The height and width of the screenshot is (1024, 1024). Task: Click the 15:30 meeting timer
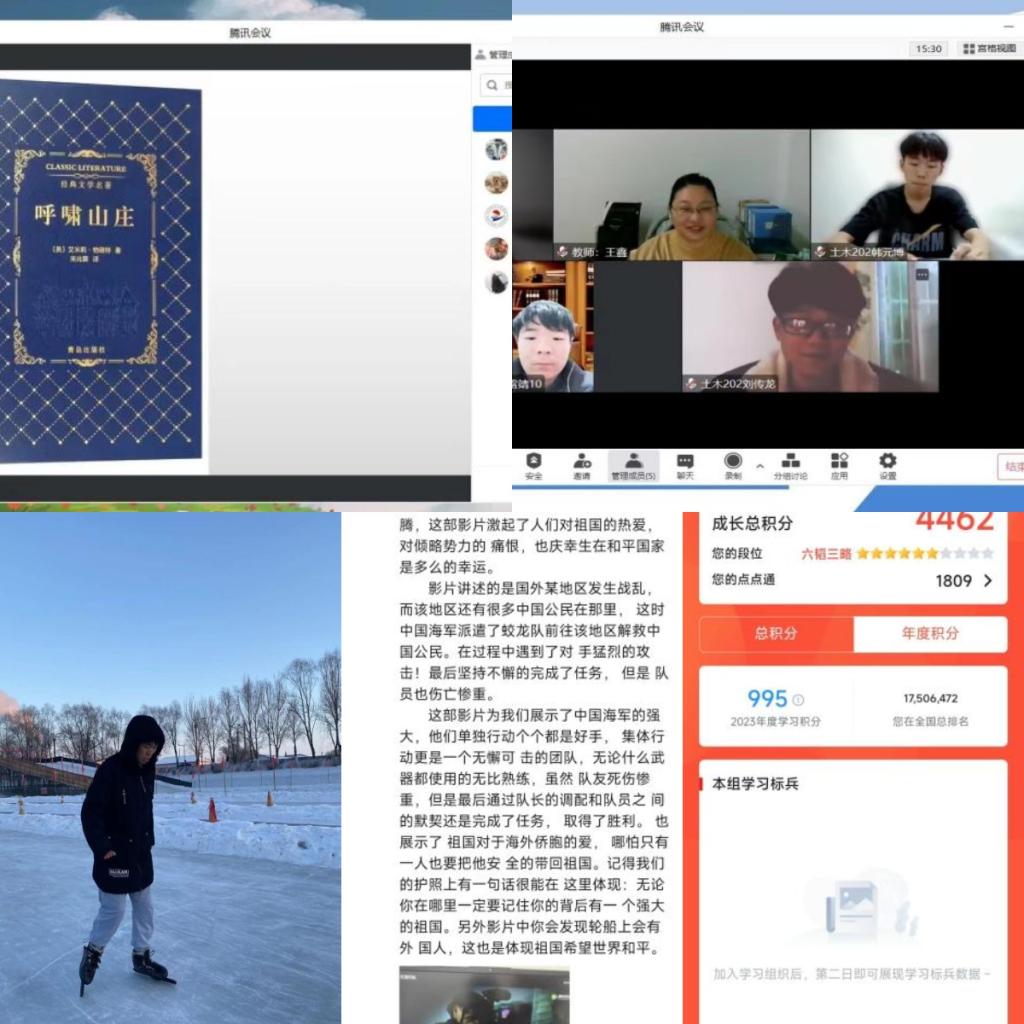coord(928,48)
